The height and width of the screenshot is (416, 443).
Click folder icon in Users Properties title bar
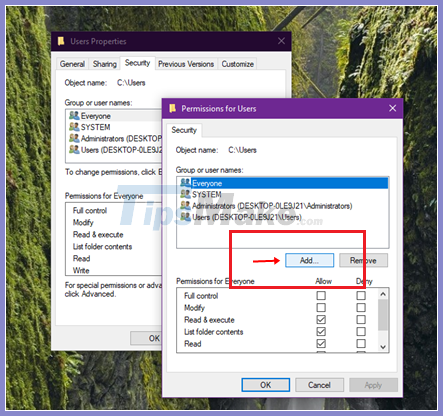pos(61,41)
